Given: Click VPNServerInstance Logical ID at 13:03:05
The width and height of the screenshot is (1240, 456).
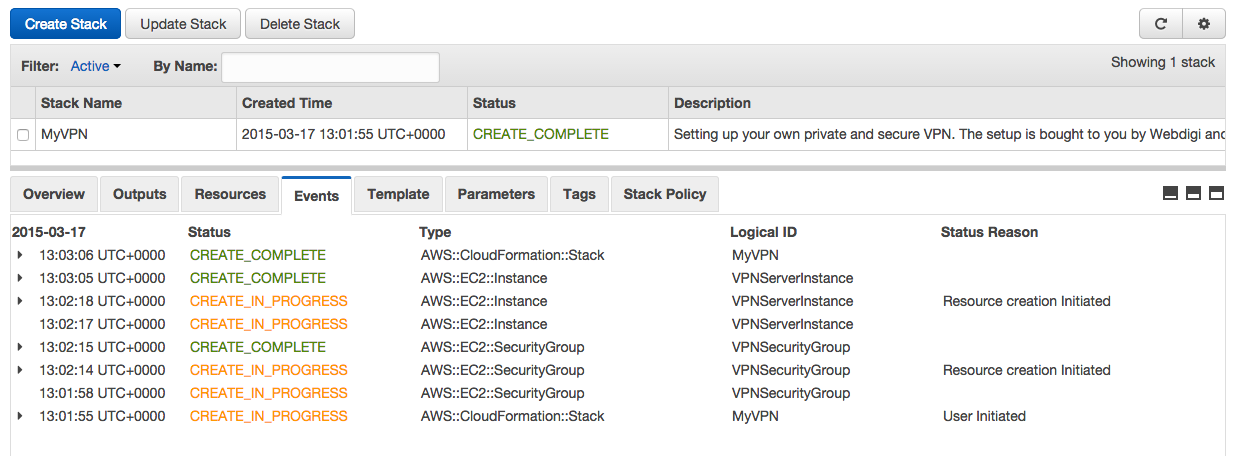Looking at the screenshot, I should click(x=793, y=278).
